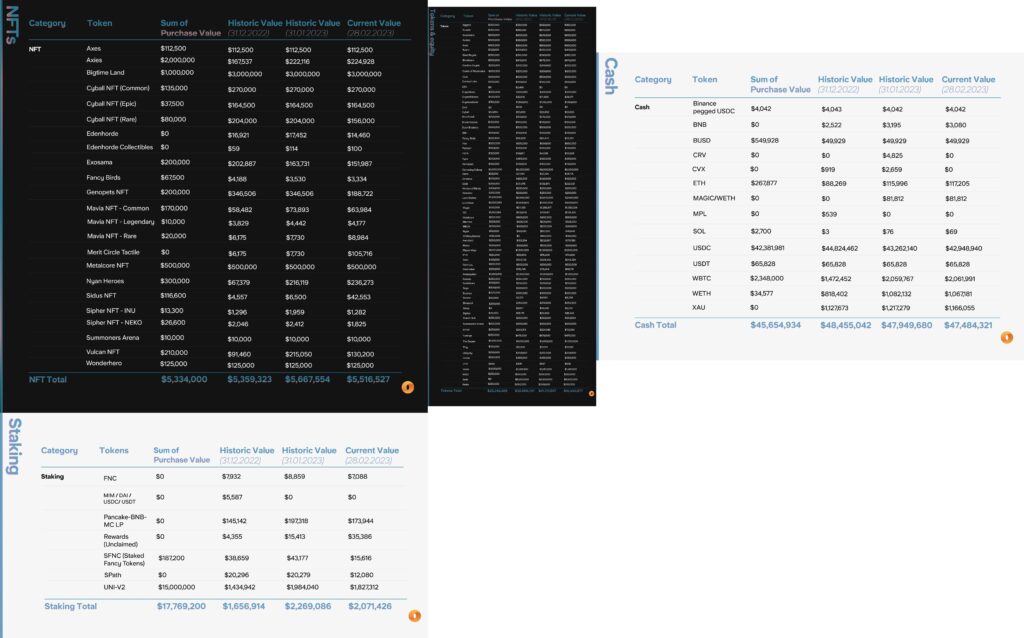
Task: Select the 'Category' header in the NFTs table
Action: (47, 23)
